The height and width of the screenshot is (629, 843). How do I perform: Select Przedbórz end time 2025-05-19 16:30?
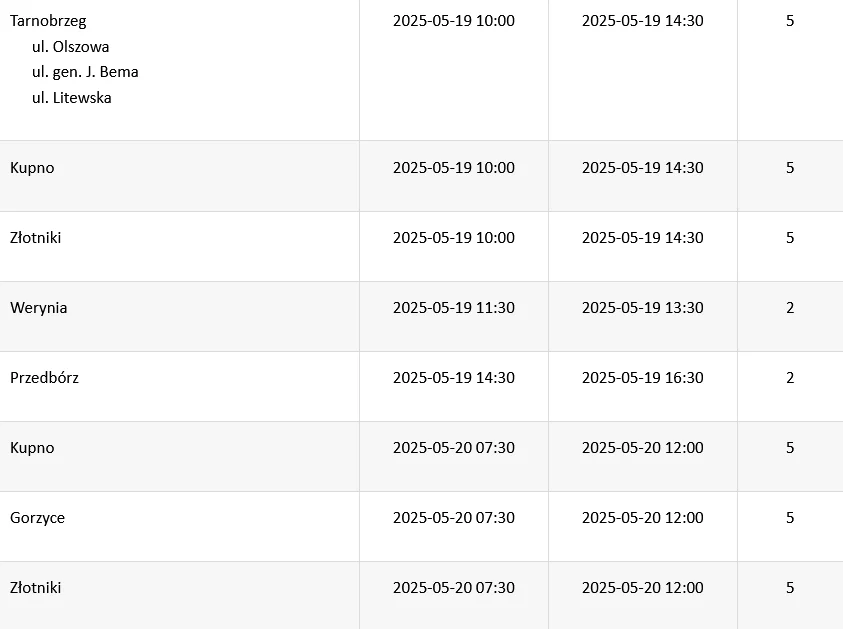(642, 378)
